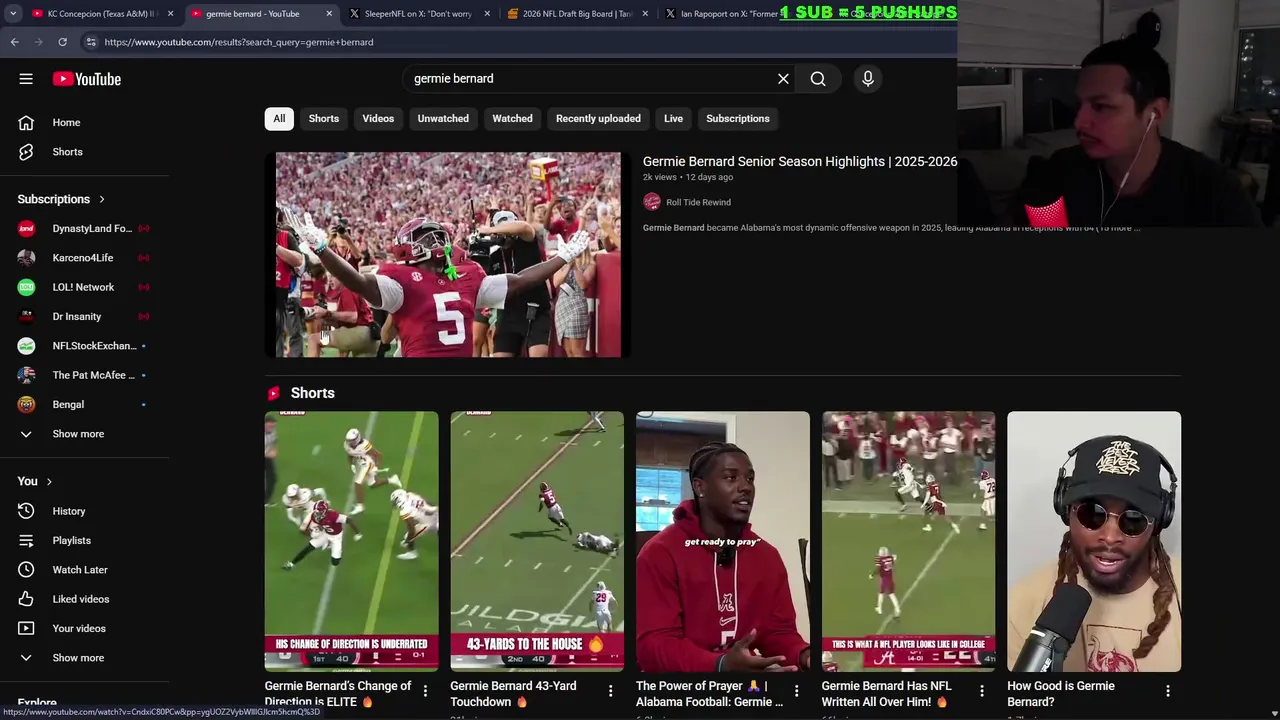Select the Subscriptions filter chip
Screen dimensions: 1280x720
(738, 118)
